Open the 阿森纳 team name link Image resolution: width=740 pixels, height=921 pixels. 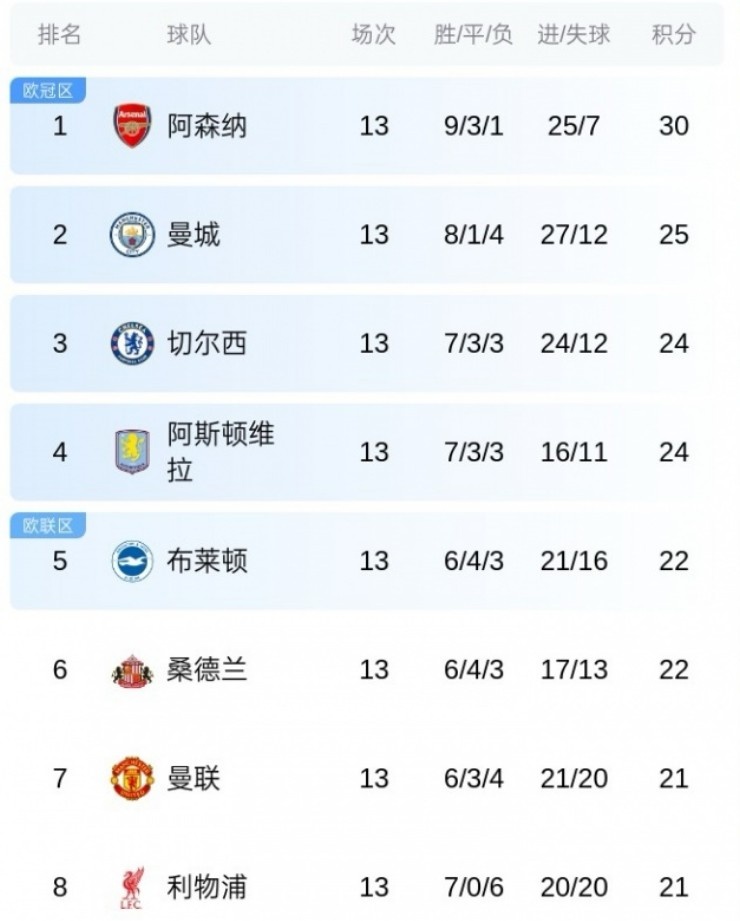coord(206,127)
